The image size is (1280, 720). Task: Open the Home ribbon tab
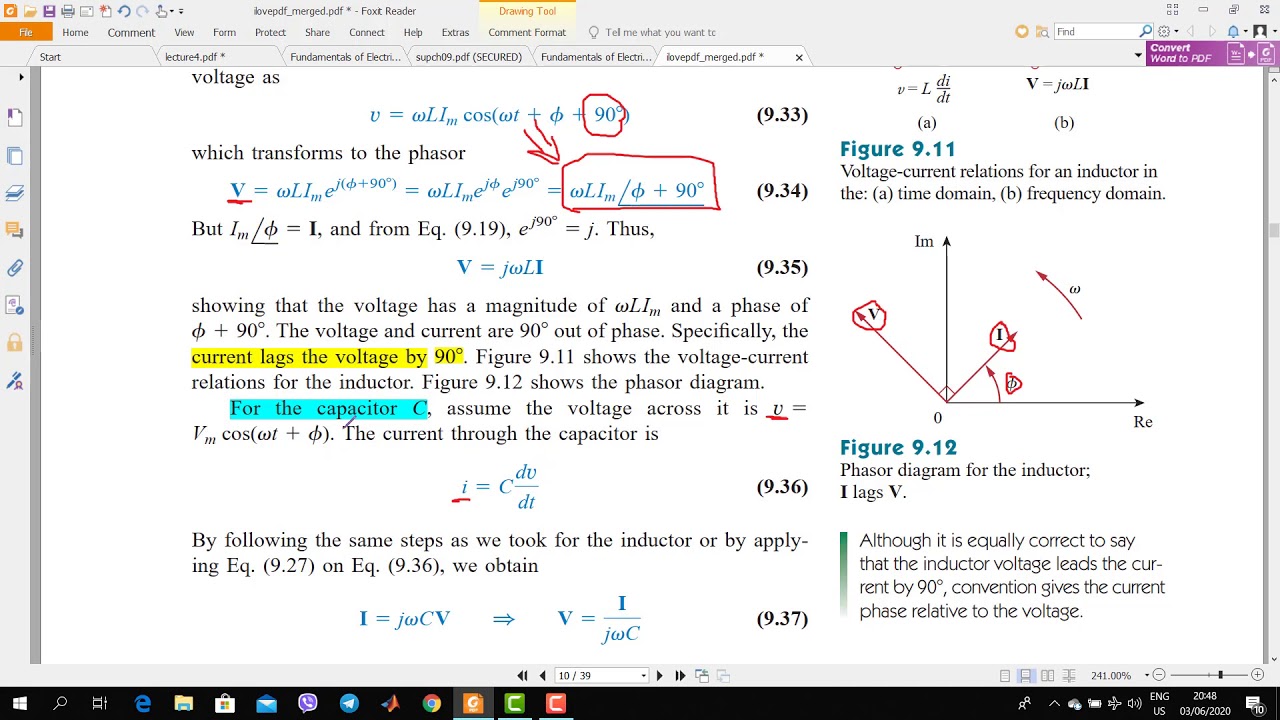(75, 32)
